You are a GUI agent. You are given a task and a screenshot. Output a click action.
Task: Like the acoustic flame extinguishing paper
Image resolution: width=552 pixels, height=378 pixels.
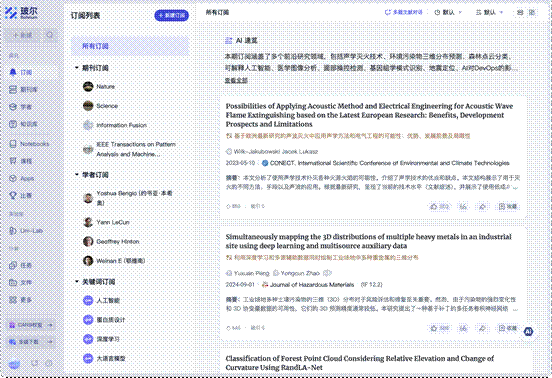[x=439, y=207]
